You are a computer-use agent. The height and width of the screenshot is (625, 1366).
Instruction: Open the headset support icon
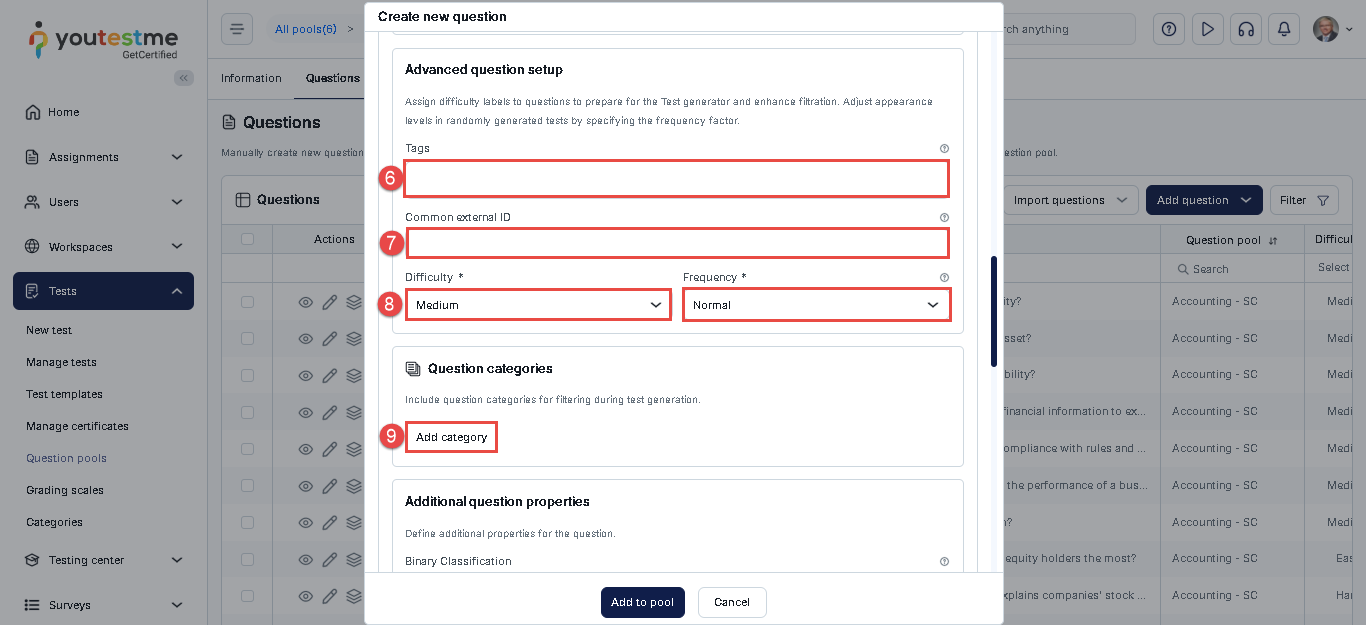(1245, 29)
